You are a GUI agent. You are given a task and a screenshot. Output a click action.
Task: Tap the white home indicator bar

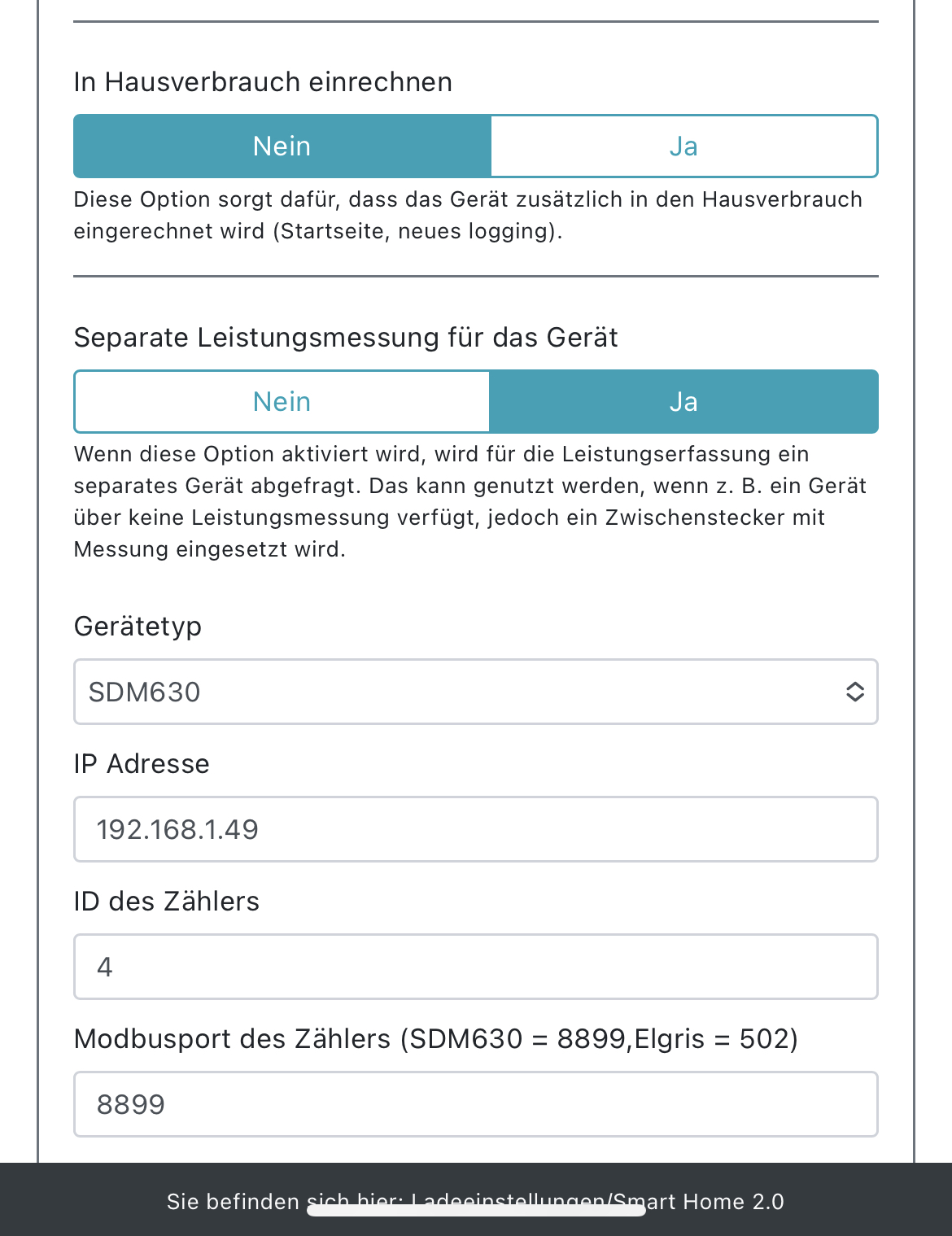[x=476, y=1211]
